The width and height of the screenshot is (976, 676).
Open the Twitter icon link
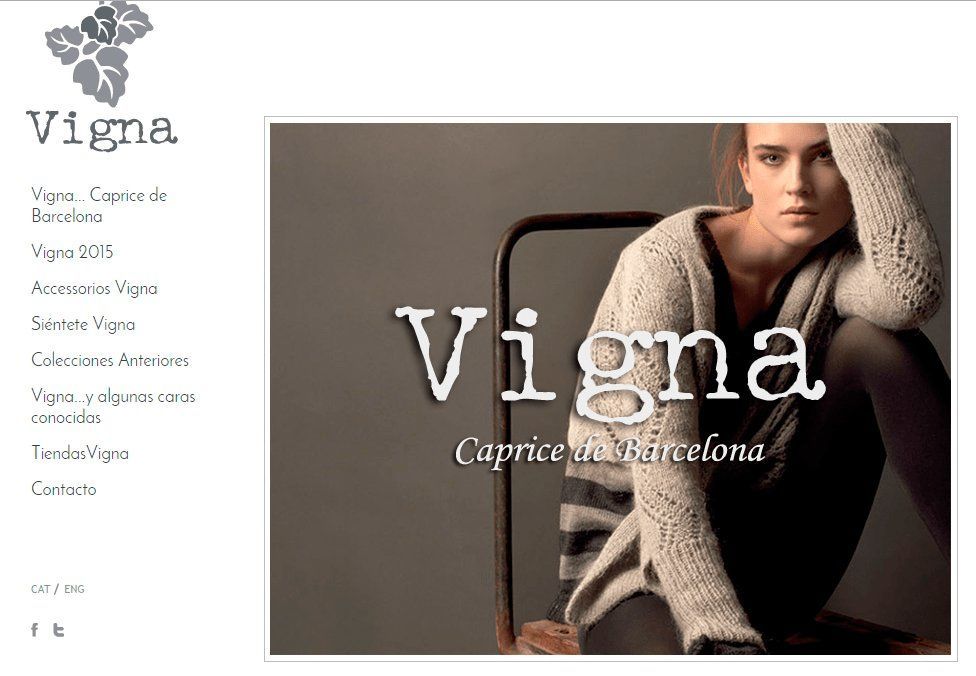click(x=59, y=630)
